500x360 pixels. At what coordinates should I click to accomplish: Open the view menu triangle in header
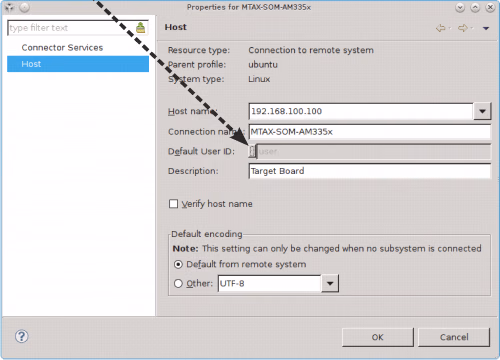486,28
